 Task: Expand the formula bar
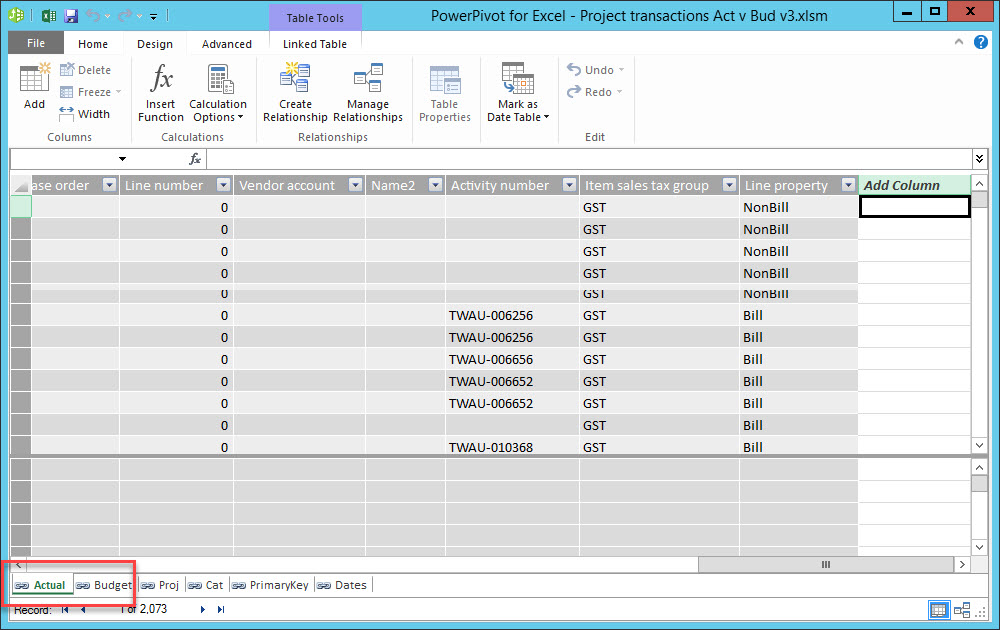coord(980,159)
